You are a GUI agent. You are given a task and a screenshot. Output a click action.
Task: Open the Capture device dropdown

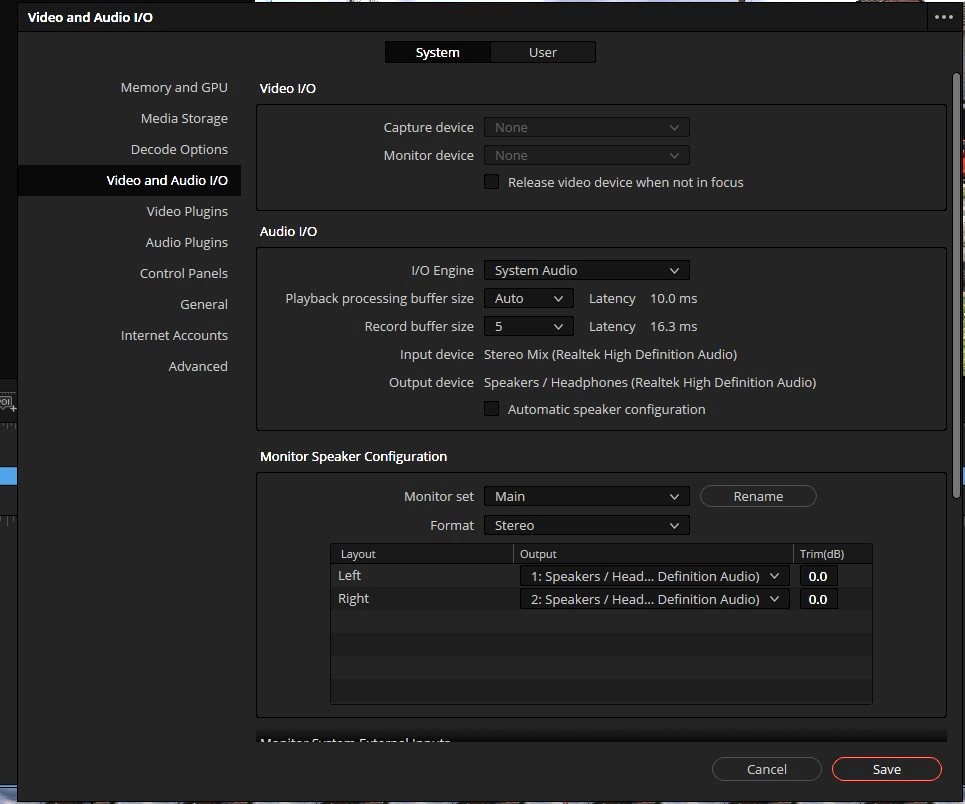coord(587,127)
